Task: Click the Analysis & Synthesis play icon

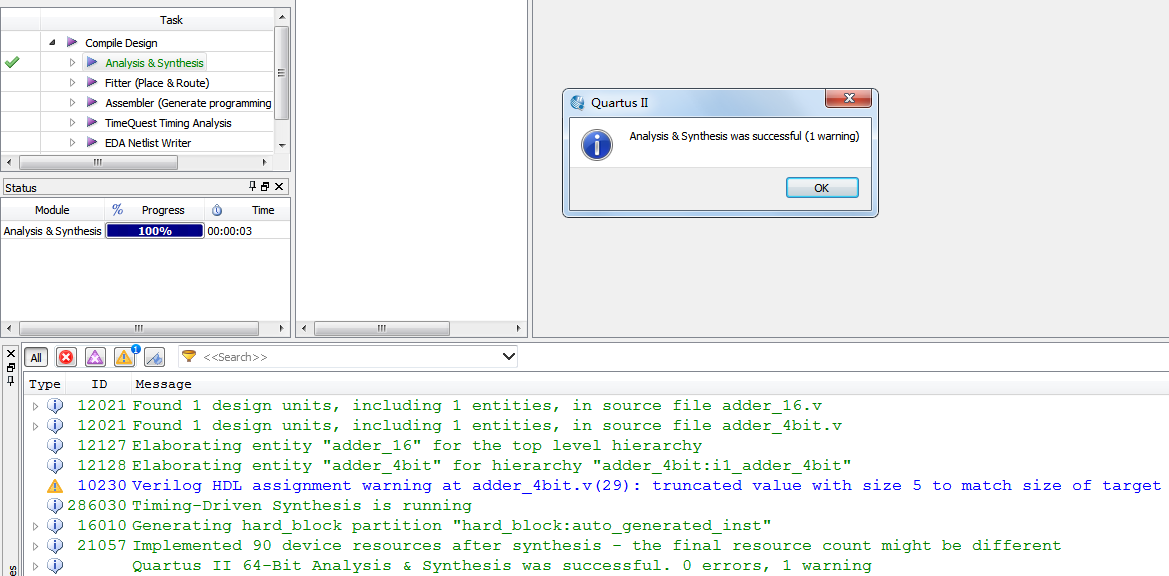Action: [x=92, y=63]
